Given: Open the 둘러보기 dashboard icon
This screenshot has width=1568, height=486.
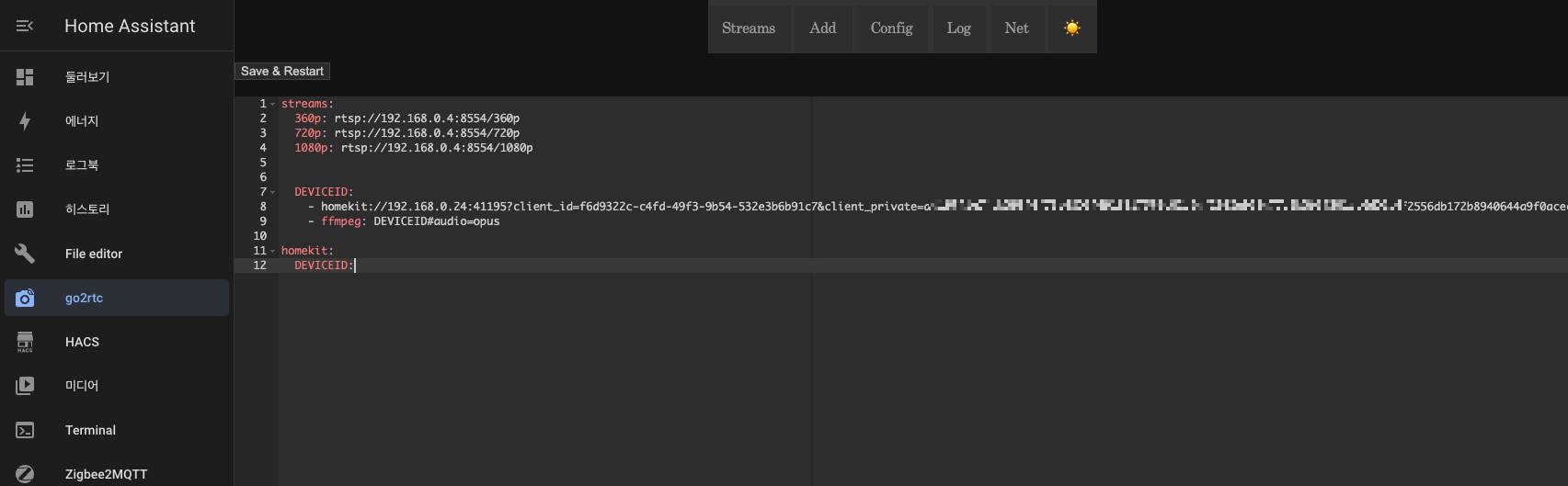Looking at the screenshot, I should pos(25,77).
